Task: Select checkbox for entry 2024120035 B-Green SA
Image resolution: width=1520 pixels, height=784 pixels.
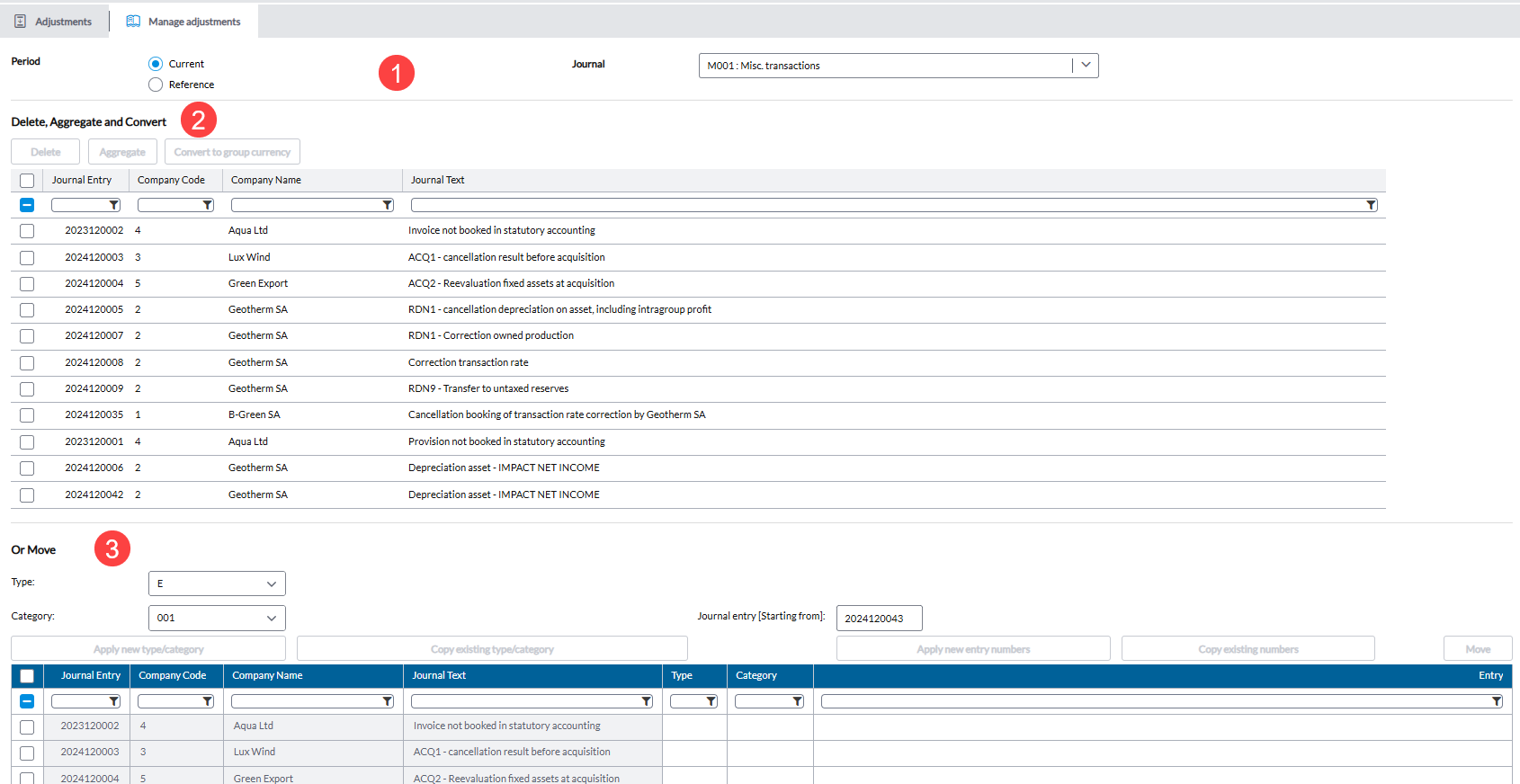Action: click(27, 415)
